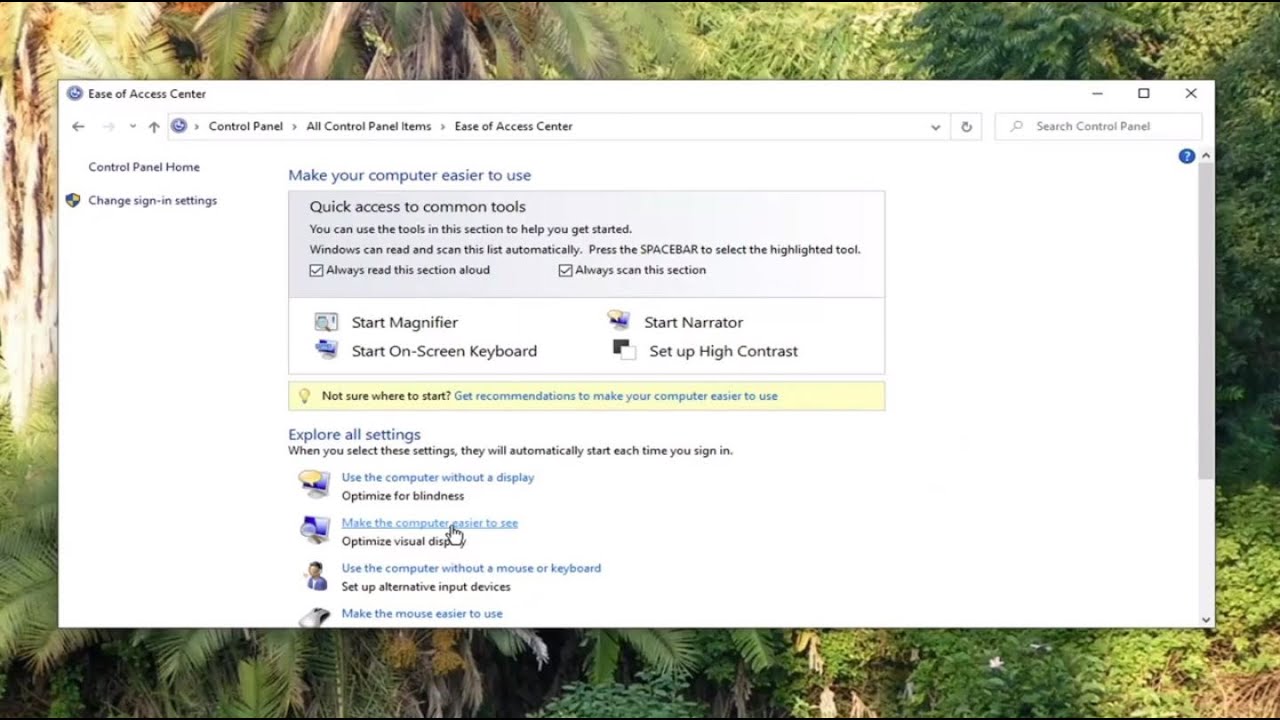Open 'Use the computer without a mouse or keyboard'
This screenshot has width=1280, height=720.
pyautogui.click(x=471, y=568)
